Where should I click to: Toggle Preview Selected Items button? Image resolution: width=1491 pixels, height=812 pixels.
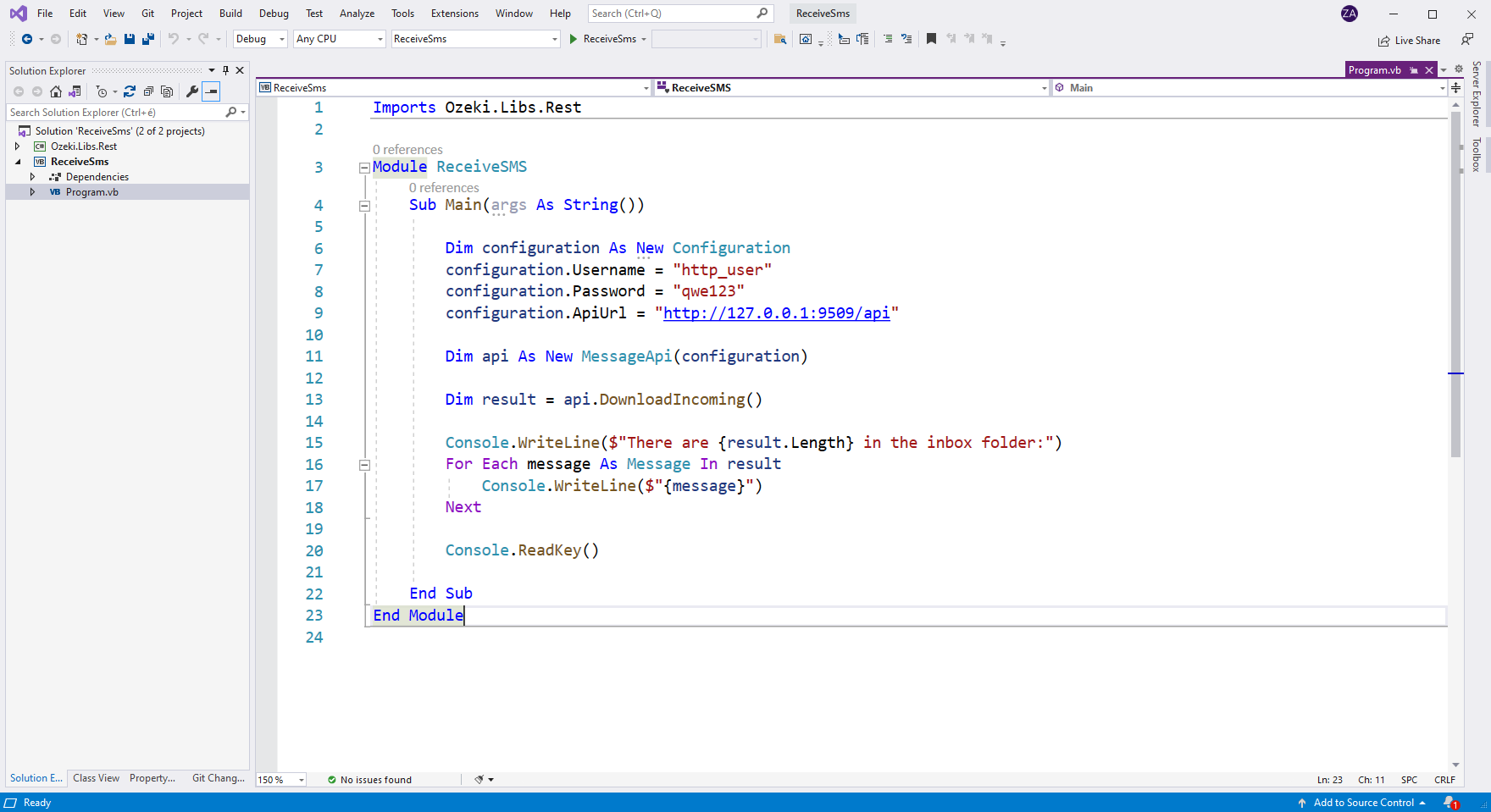click(212, 91)
